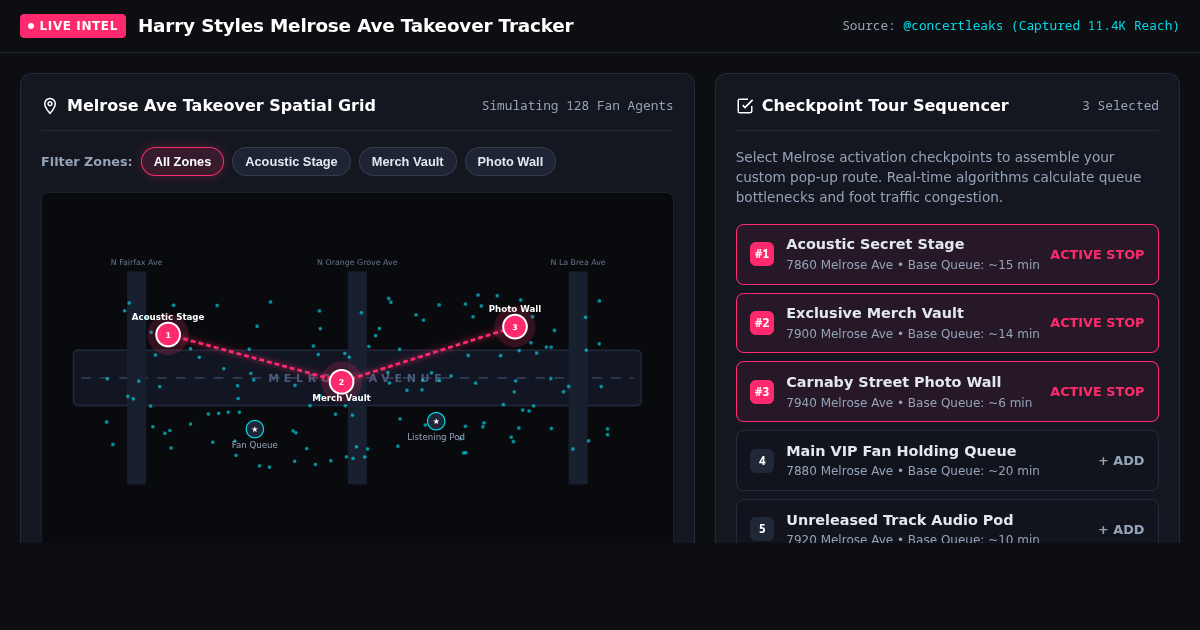Screen dimensions: 1200x630
Task: Click the Listening Pod star marker
Action: click(x=436, y=421)
